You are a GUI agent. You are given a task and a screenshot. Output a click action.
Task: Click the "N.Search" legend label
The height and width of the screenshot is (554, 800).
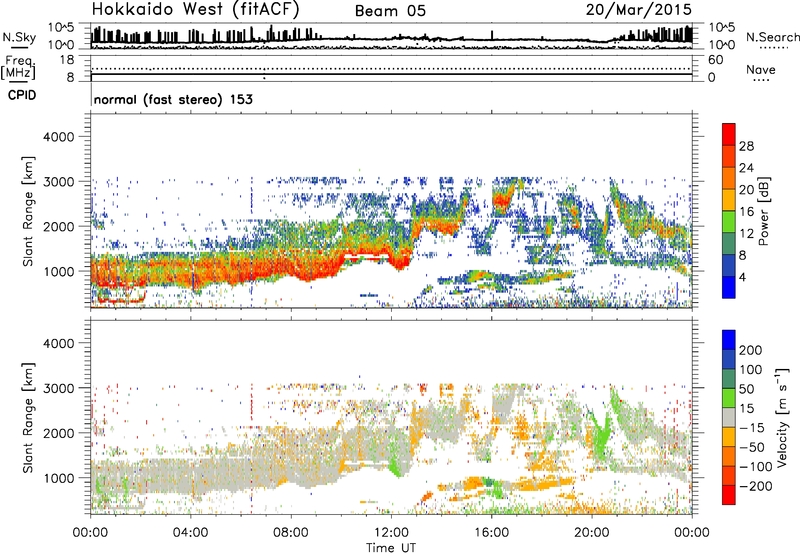(772, 37)
